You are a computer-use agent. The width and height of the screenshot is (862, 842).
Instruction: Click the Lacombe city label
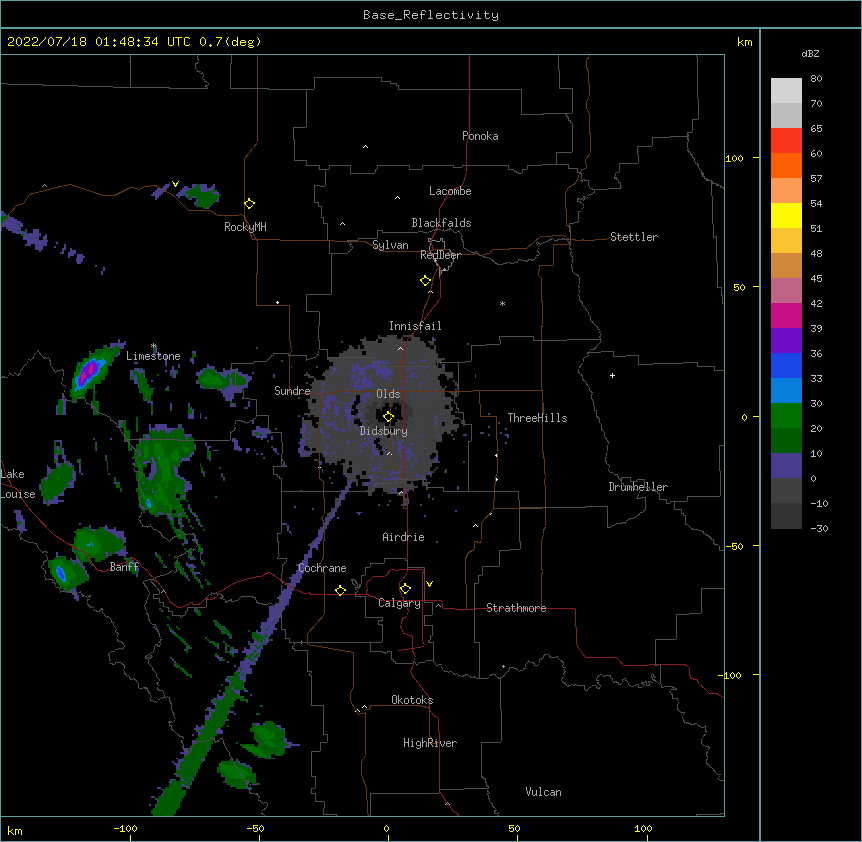coord(450,191)
